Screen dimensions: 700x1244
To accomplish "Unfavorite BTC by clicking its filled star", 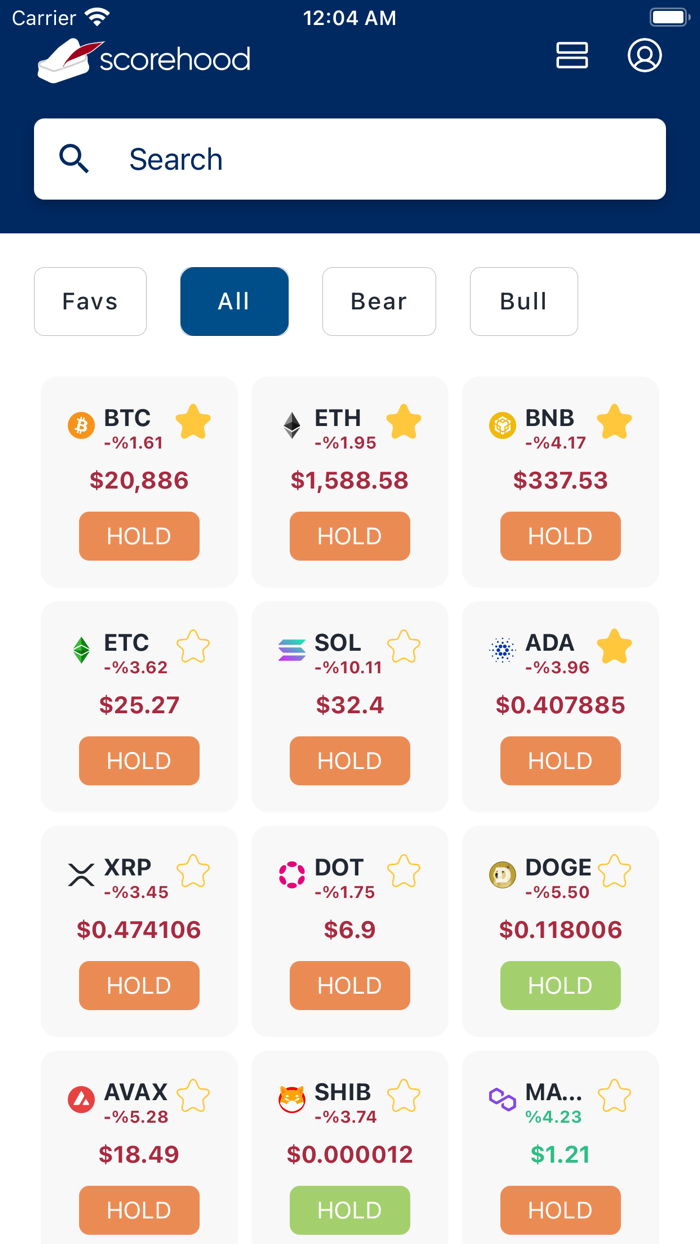I will (192, 422).
